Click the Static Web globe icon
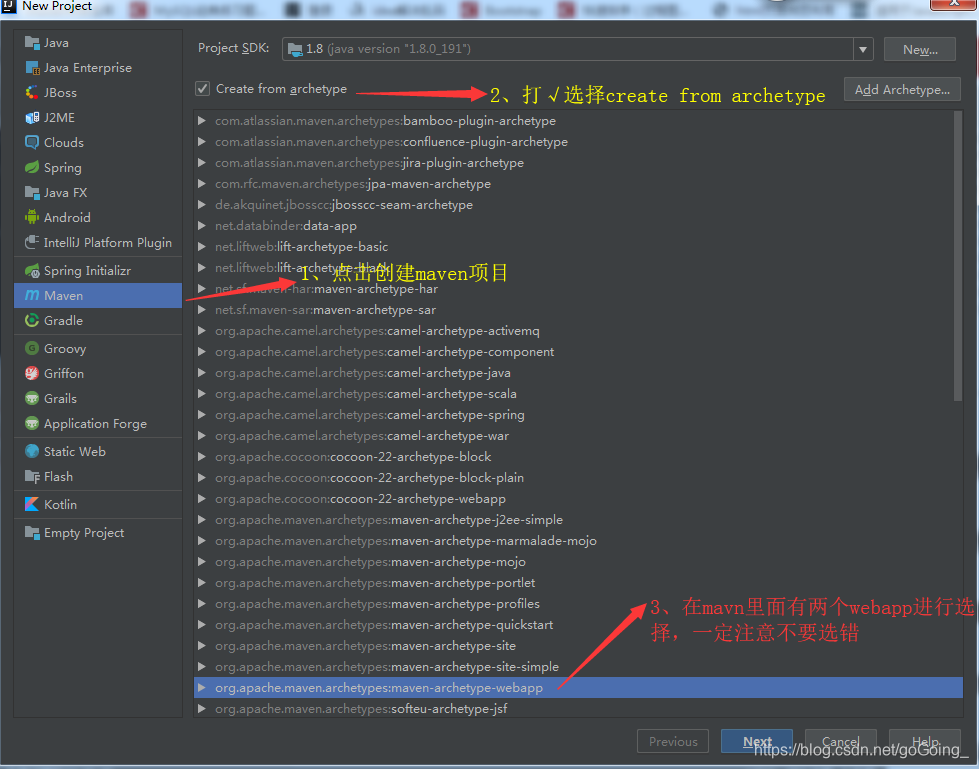The image size is (979, 769). click(x=32, y=451)
